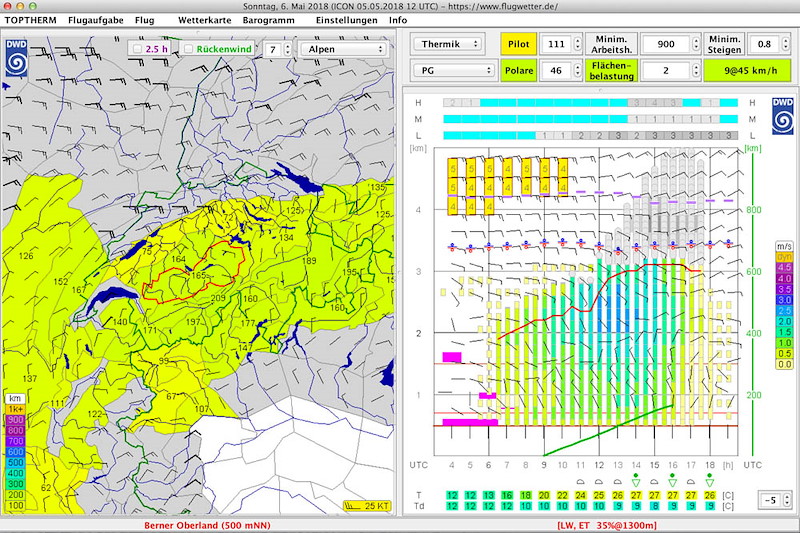Open the Einstellungen menu
The width and height of the screenshot is (800, 533).
point(346,20)
